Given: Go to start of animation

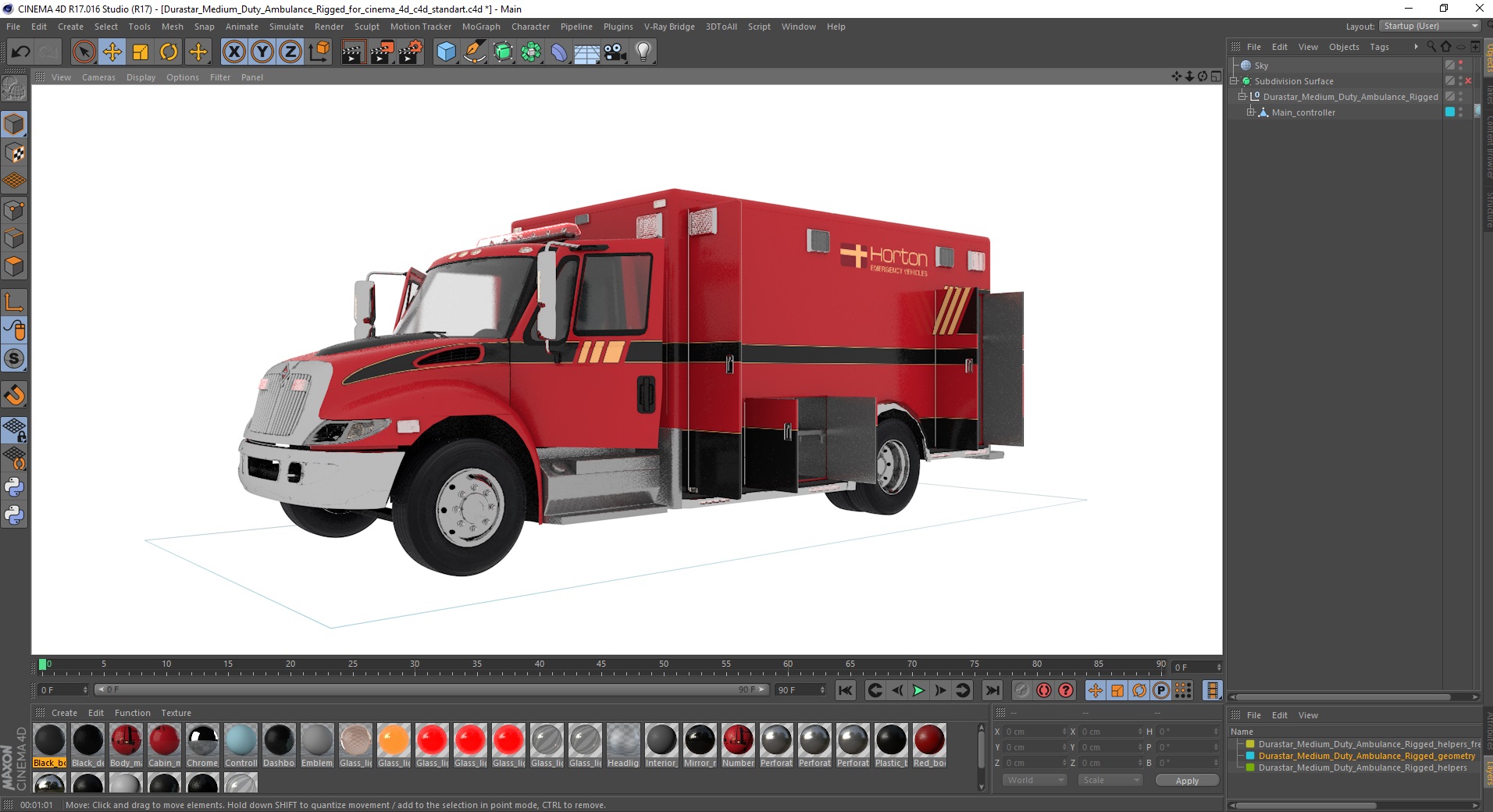Looking at the screenshot, I should (846, 690).
